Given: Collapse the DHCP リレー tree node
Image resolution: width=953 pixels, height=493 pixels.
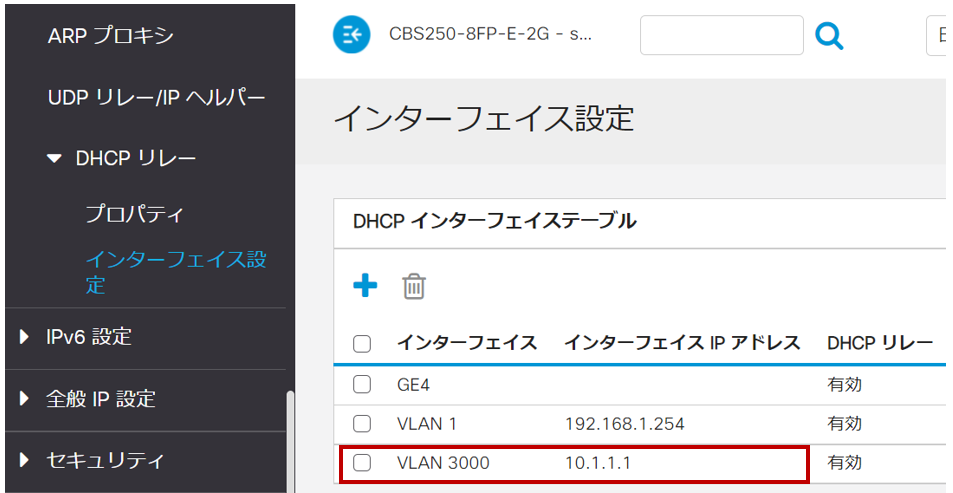Looking at the screenshot, I should coord(54,159).
